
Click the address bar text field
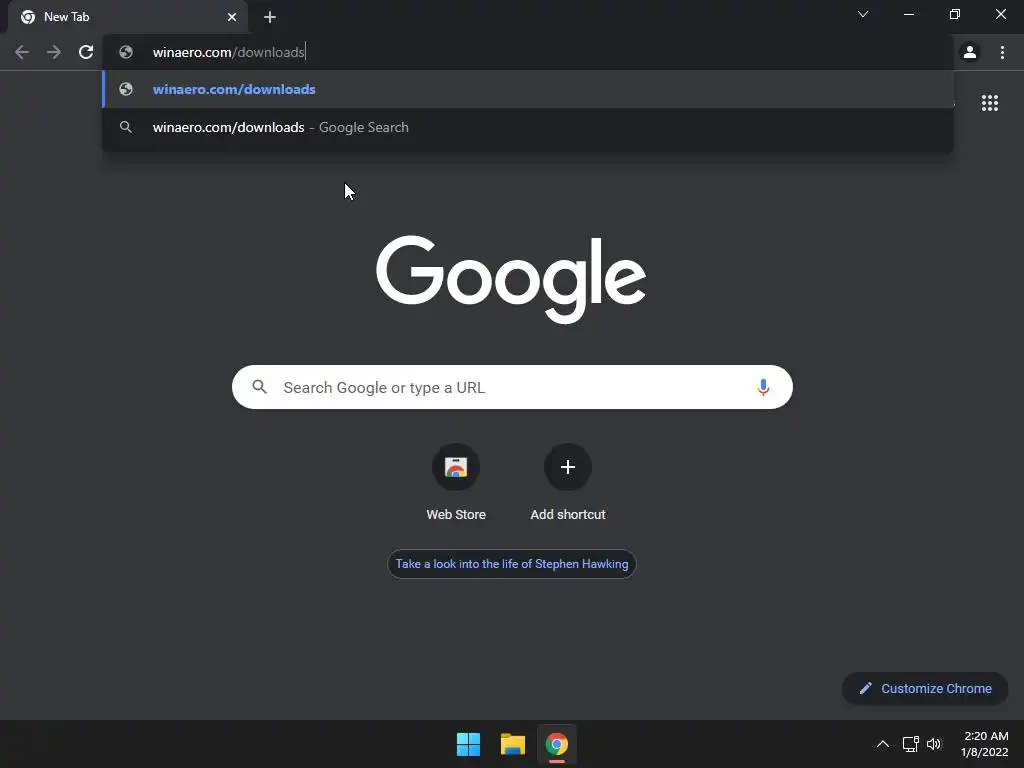(x=528, y=52)
